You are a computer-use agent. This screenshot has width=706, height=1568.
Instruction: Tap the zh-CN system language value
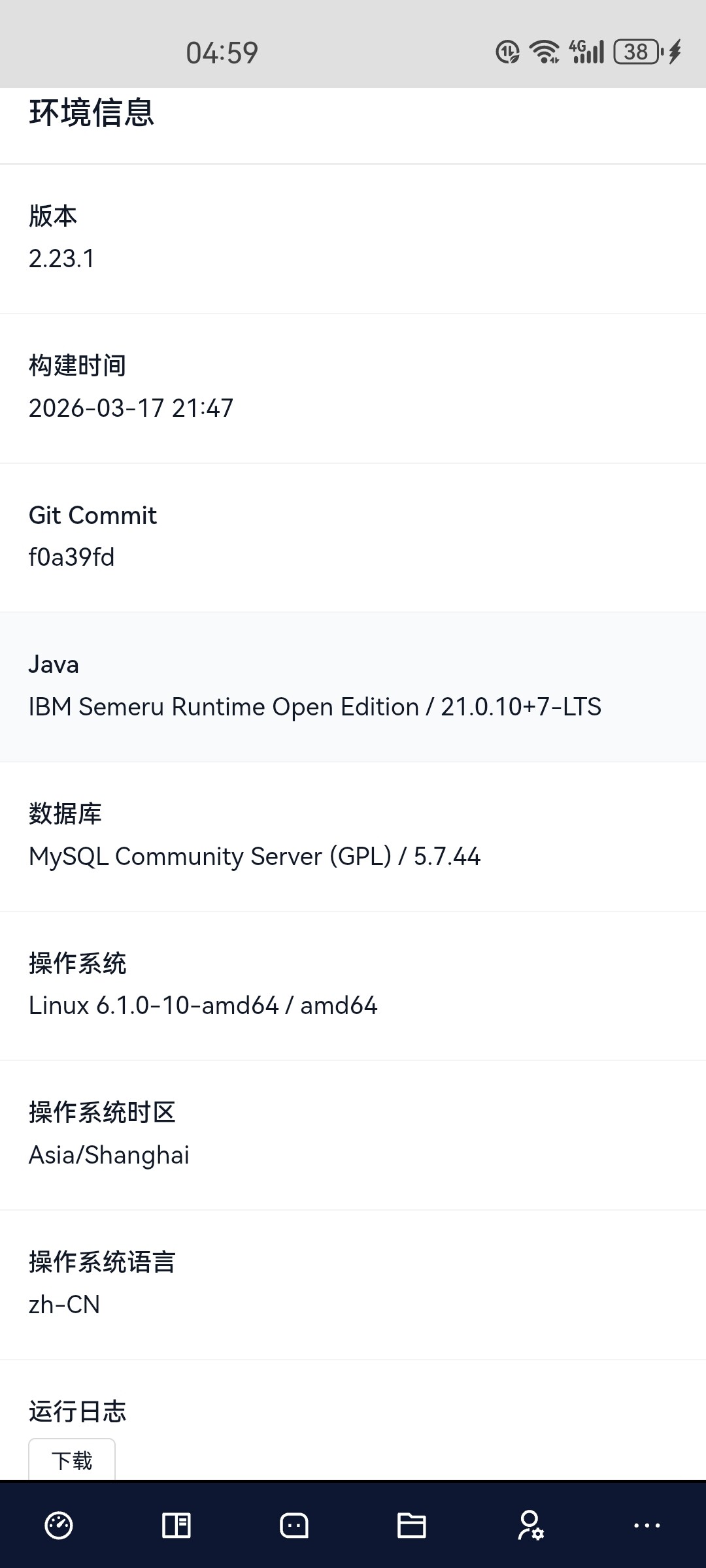(64, 1305)
